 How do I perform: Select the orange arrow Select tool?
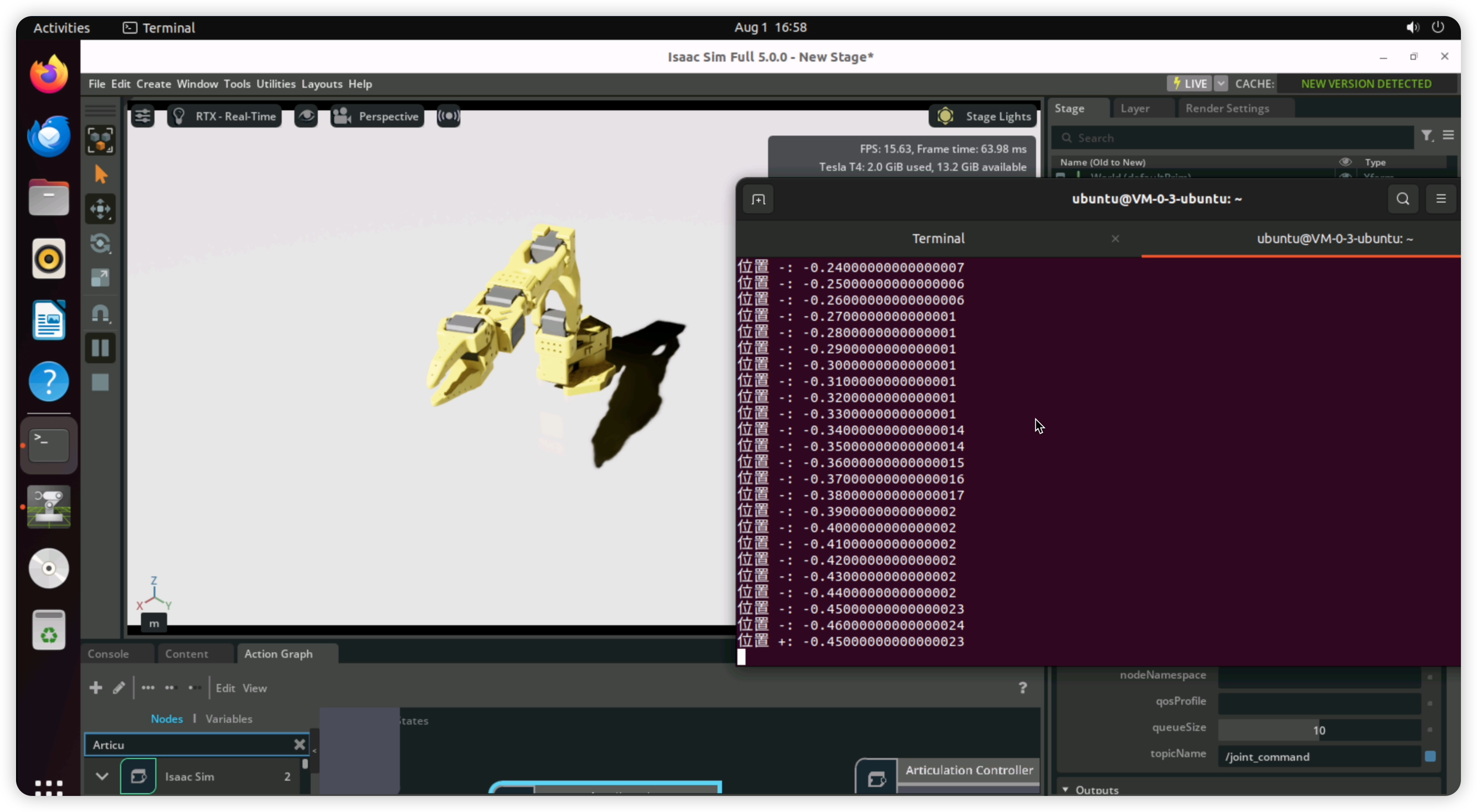click(x=100, y=174)
